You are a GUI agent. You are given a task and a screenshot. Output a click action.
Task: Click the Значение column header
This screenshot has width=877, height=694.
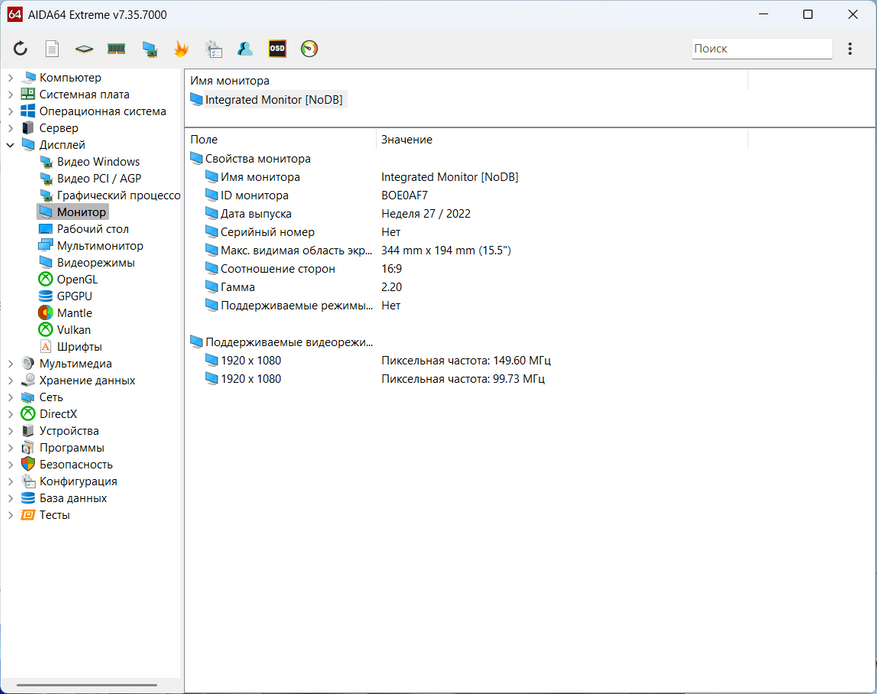pyautogui.click(x=406, y=140)
